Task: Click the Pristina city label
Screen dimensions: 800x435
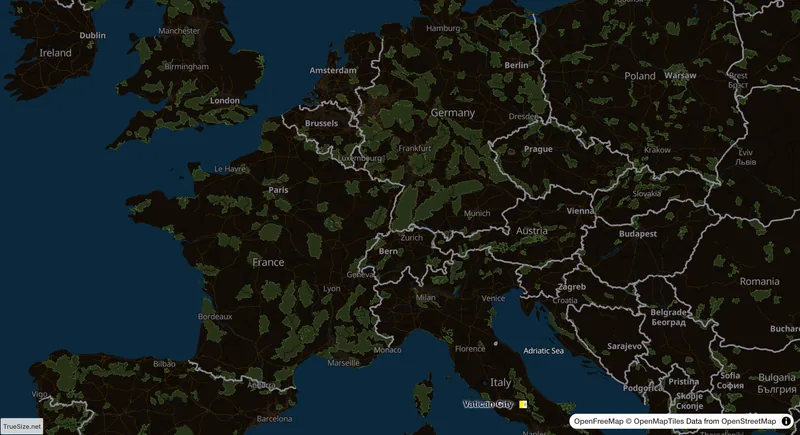Action: coord(684,381)
